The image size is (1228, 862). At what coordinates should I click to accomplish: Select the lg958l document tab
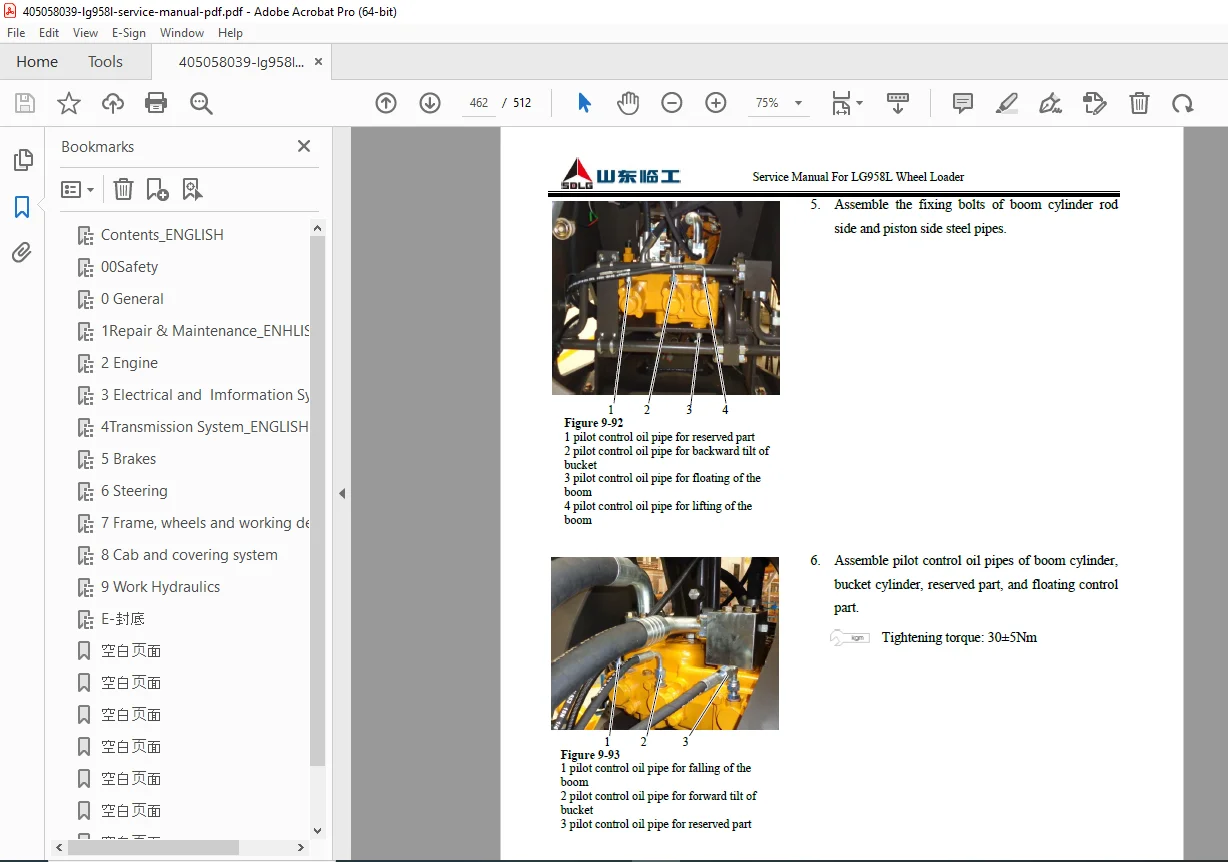[241, 61]
